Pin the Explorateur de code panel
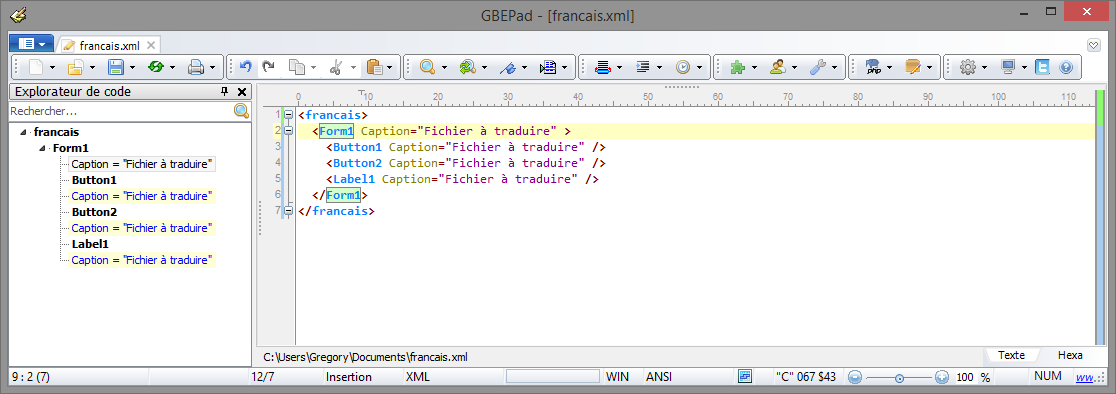Viewport: 1116px width, 394px height. (224, 92)
